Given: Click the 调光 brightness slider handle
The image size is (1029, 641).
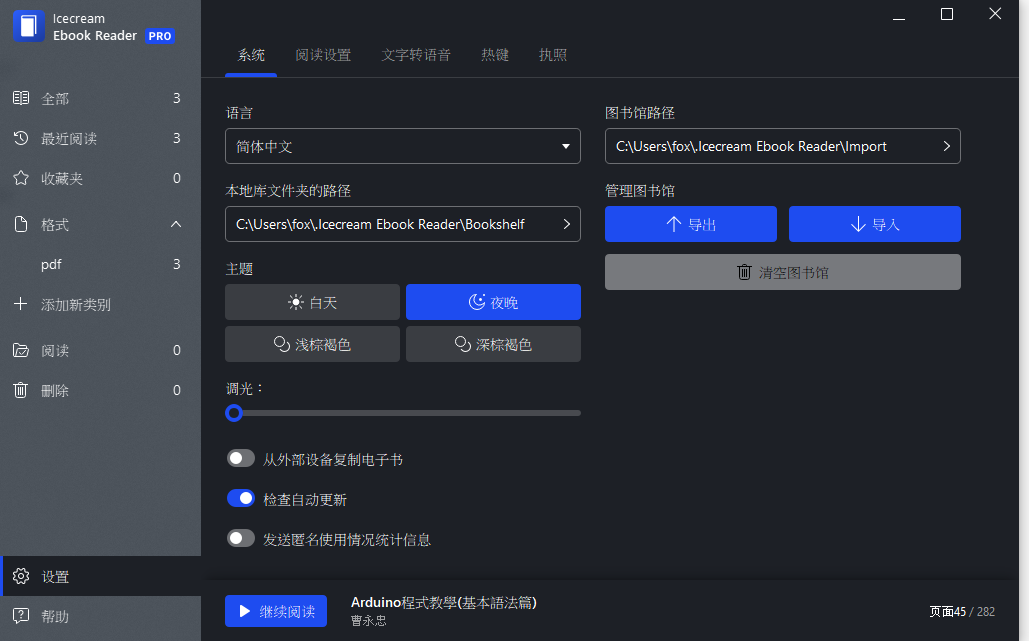Looking at the screenshot, I should point(234,413).
